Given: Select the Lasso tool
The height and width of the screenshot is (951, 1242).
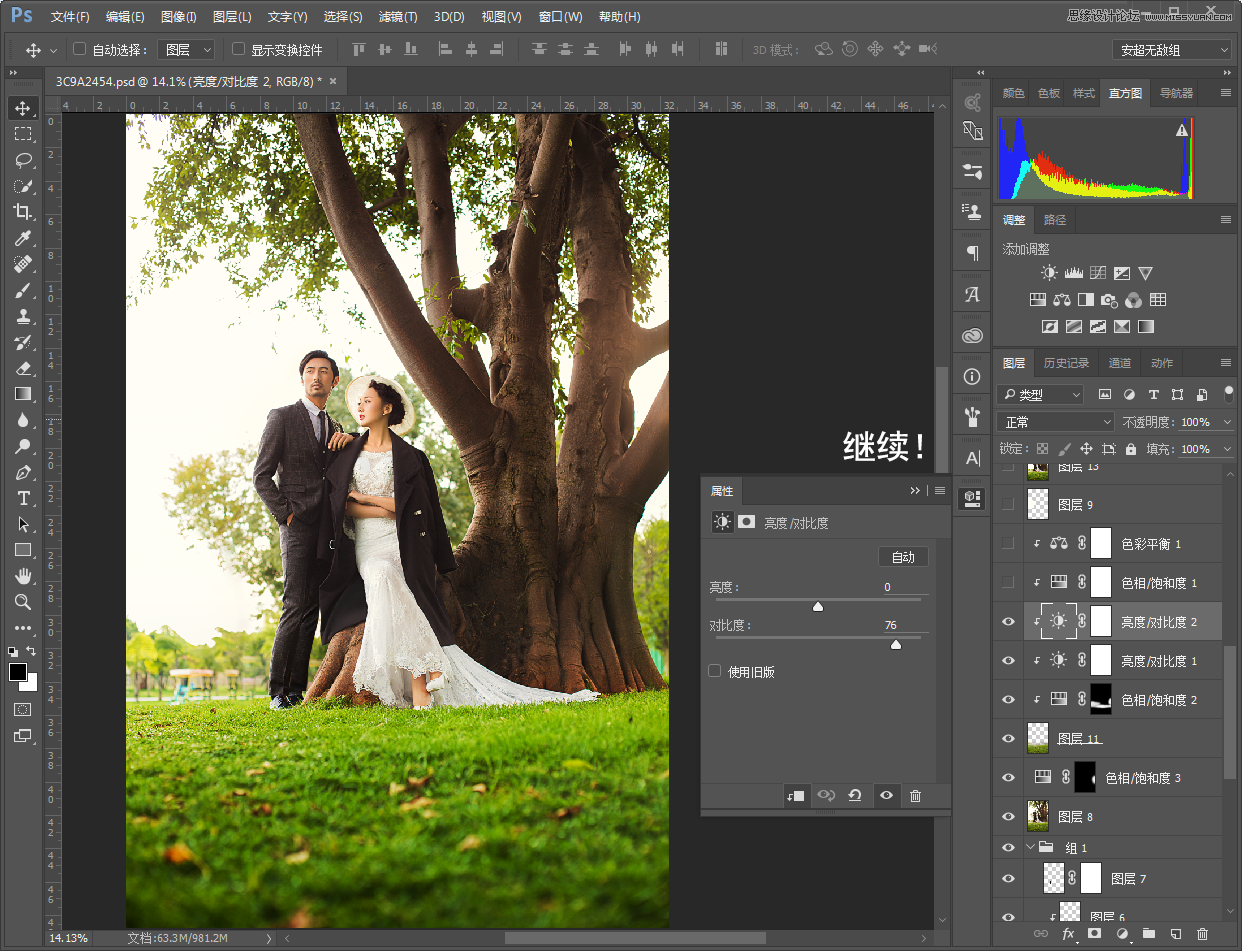Looking at the screenshot, I should click(22, 160).
